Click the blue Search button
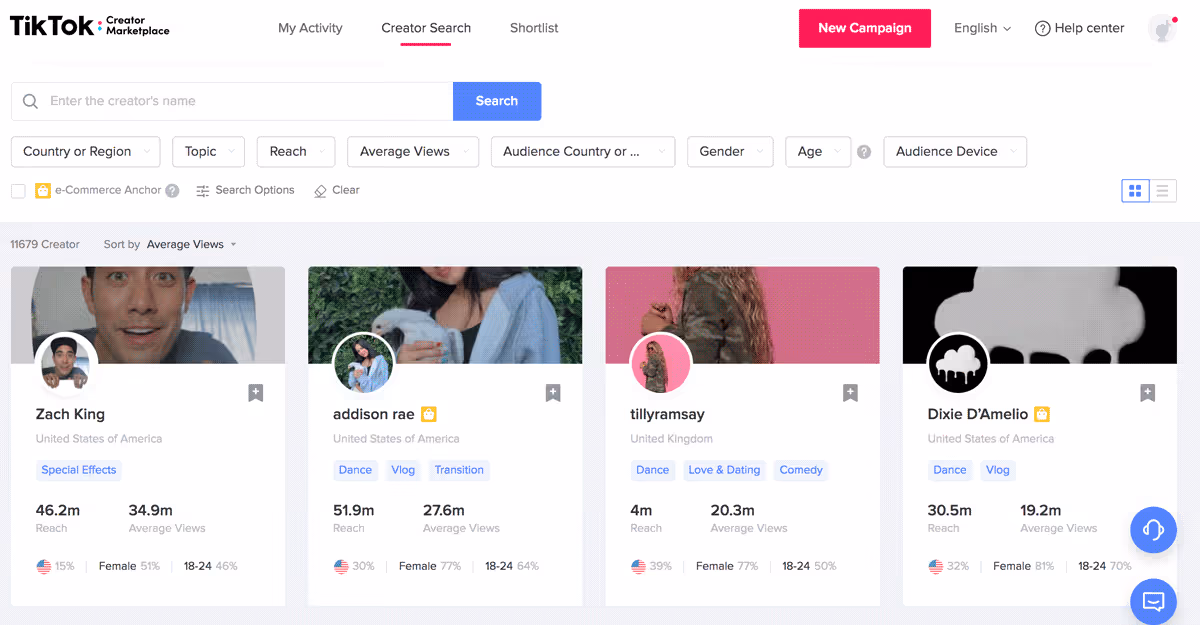 (x=497, y=101)
